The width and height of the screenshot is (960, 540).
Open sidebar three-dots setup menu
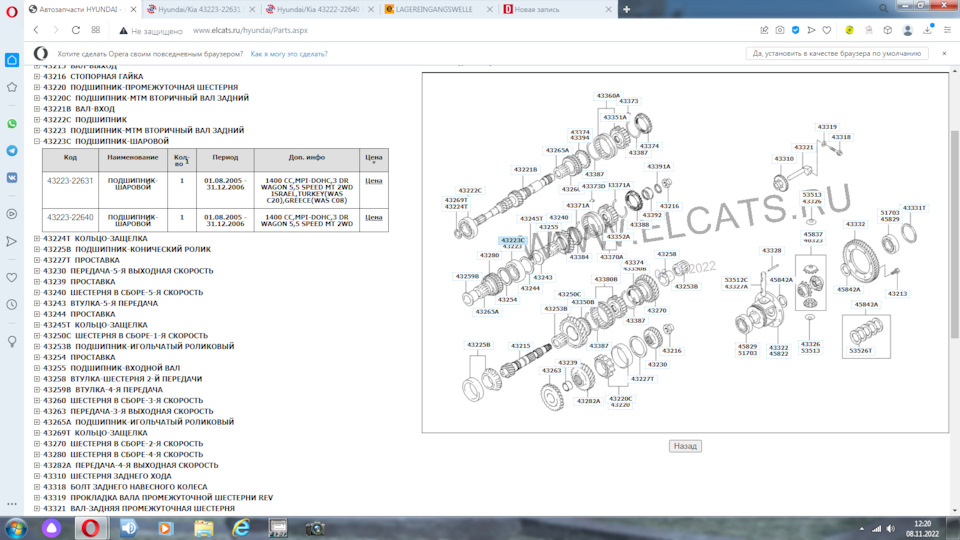12,504
